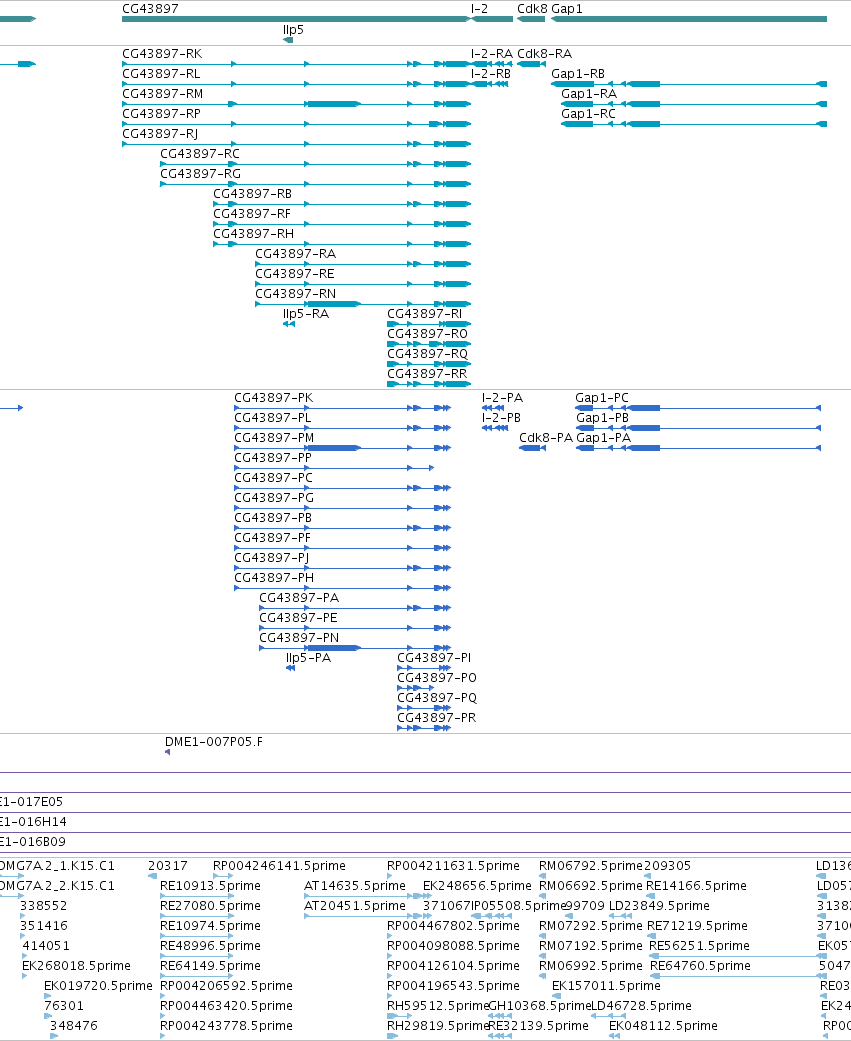Select transcript CG43897-RG
851x1041 pixels.
coord(315,184)
